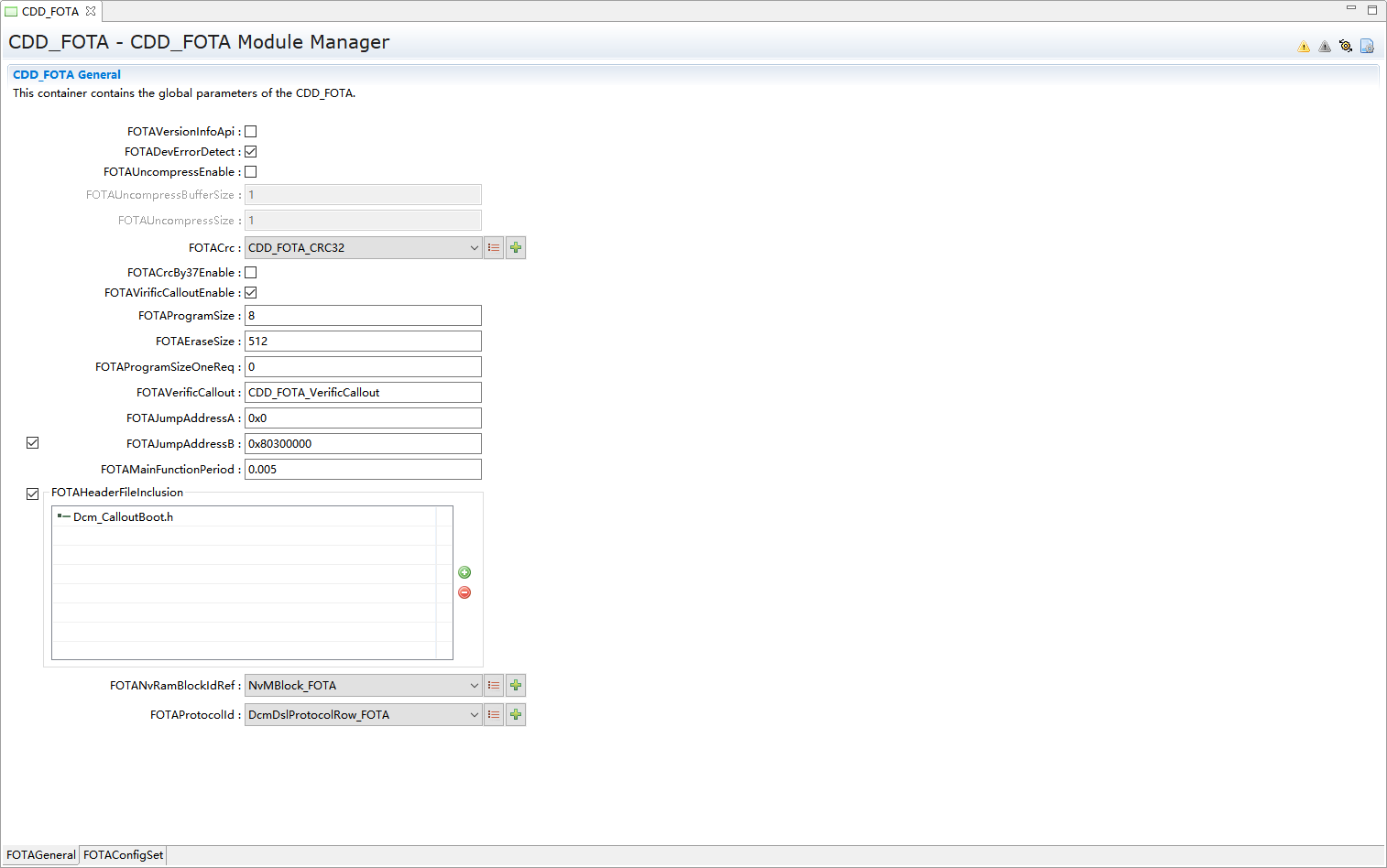Click the document with gear icon
This screenshot has height=868, width=1387.
(1367, 46)
